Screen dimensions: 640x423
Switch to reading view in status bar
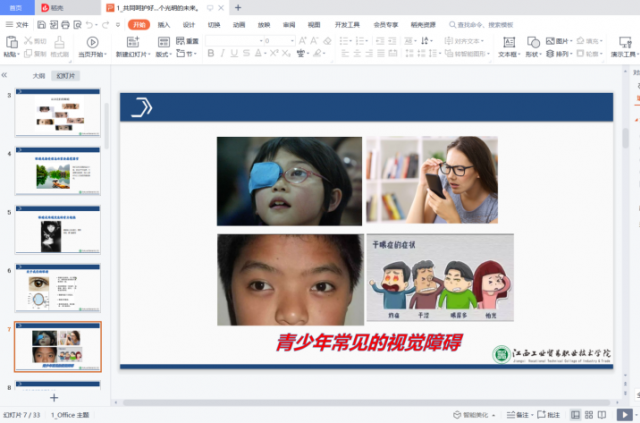pos(603,414)
